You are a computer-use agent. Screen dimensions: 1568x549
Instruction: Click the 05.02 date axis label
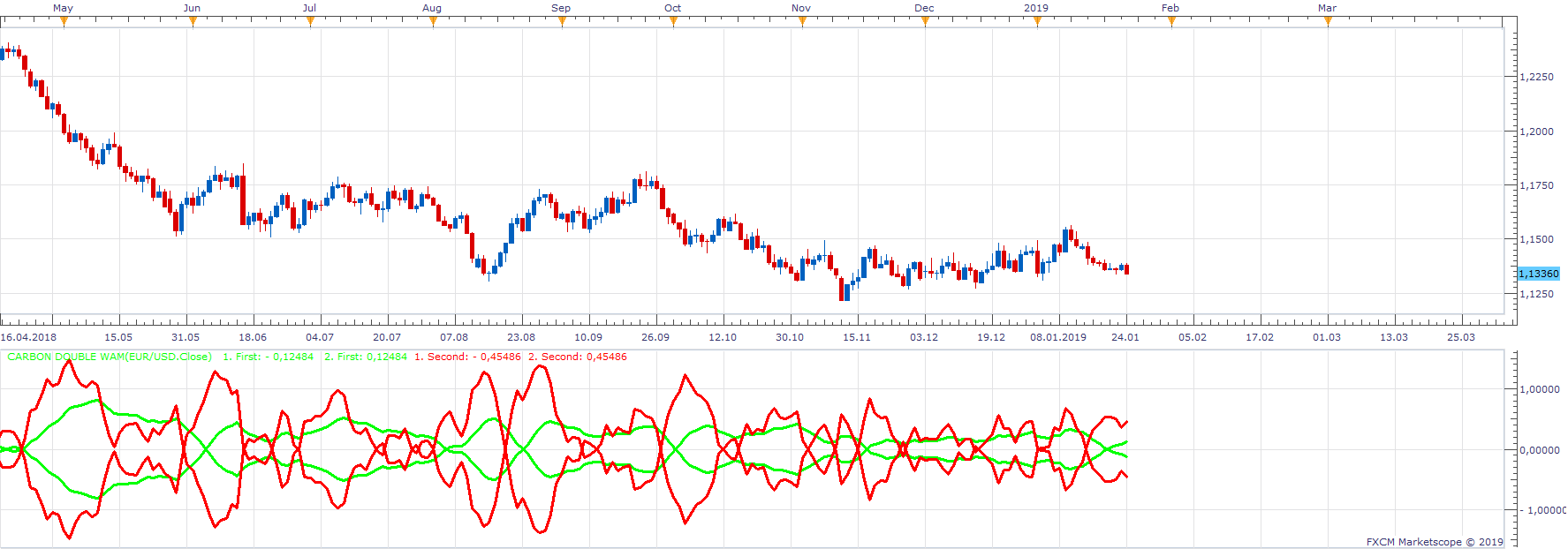pyautogui.click(x=1193, y=337)
